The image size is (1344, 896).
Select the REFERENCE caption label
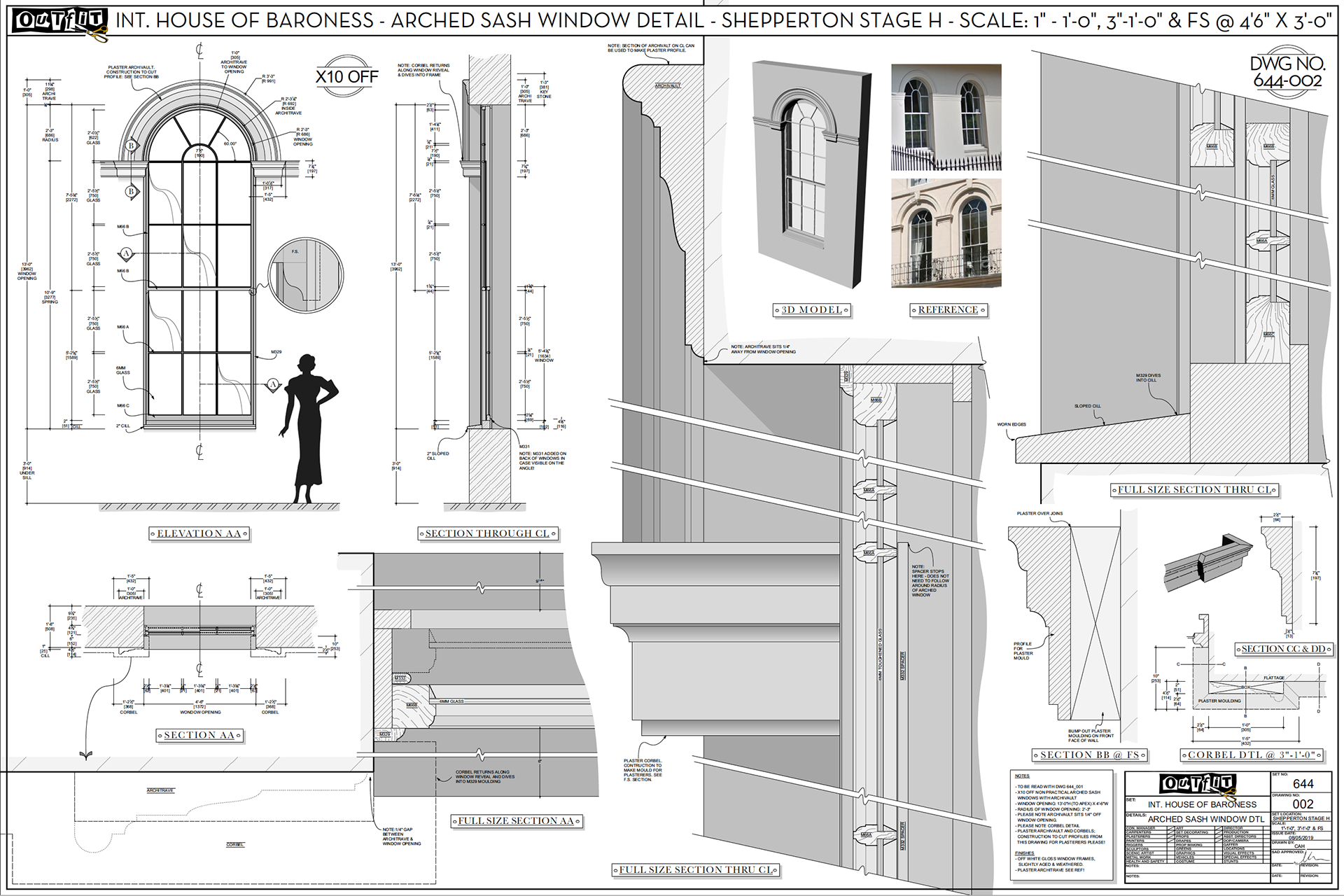tap(948, 309)
